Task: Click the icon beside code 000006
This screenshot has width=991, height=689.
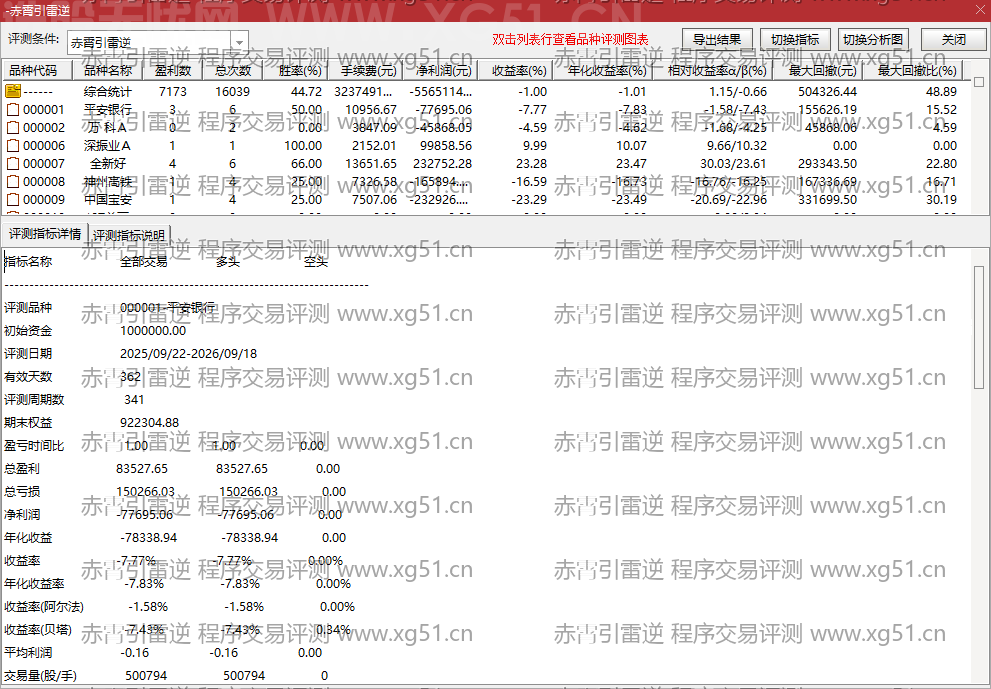Action: coord(13,146)
